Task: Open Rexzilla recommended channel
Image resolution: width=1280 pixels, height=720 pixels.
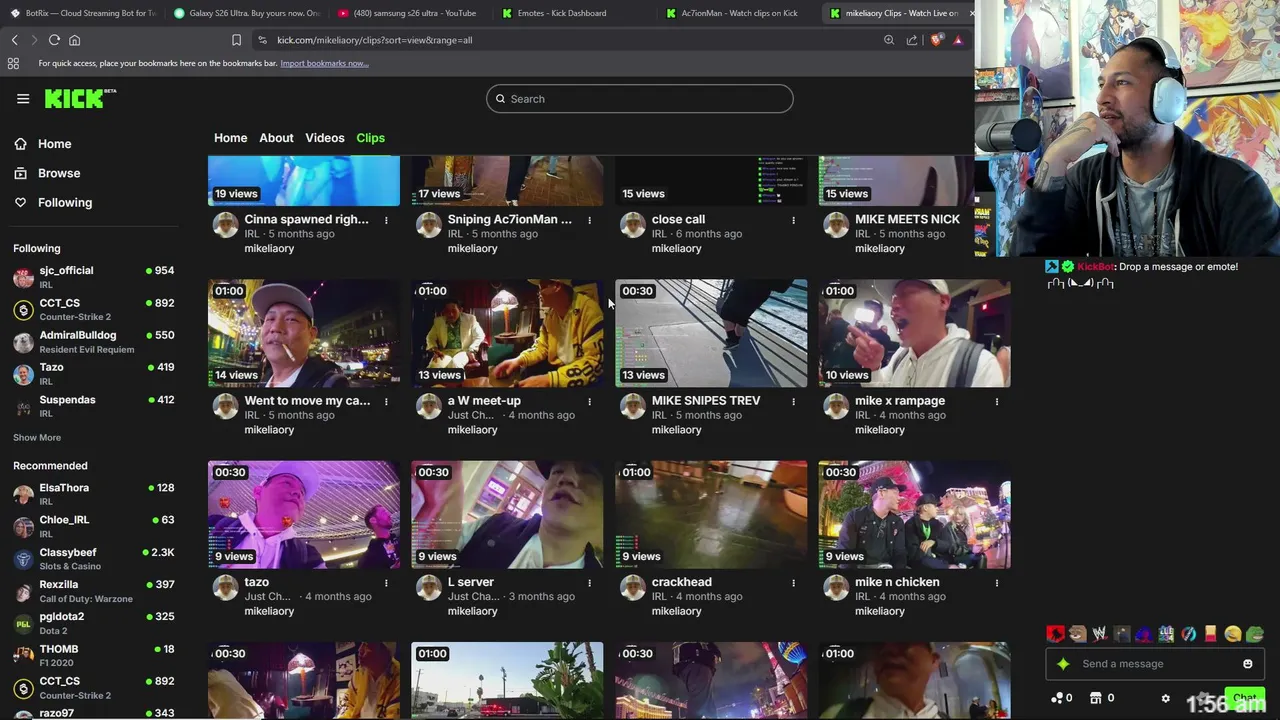Action: tap(94, 591)
